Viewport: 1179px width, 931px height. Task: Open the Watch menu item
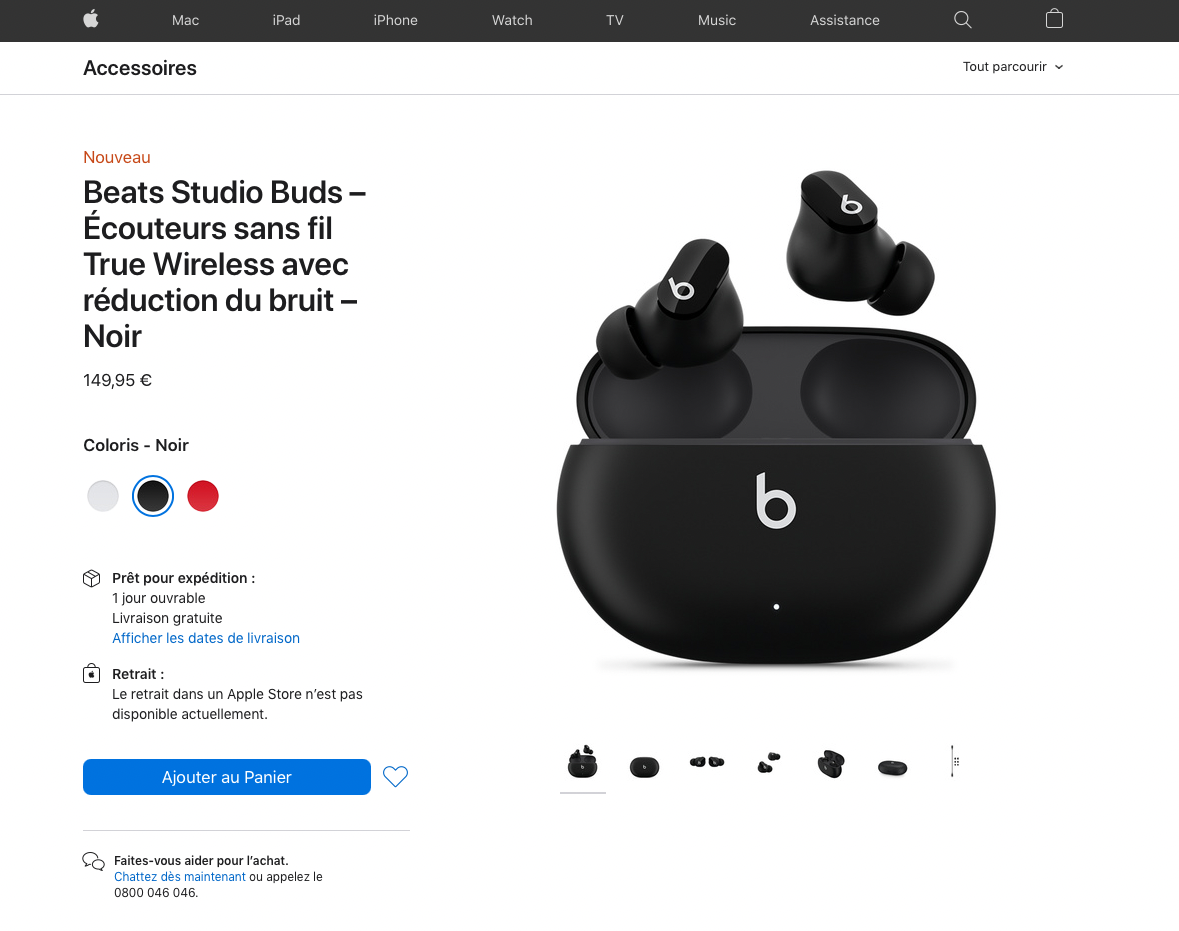point(512,20)
